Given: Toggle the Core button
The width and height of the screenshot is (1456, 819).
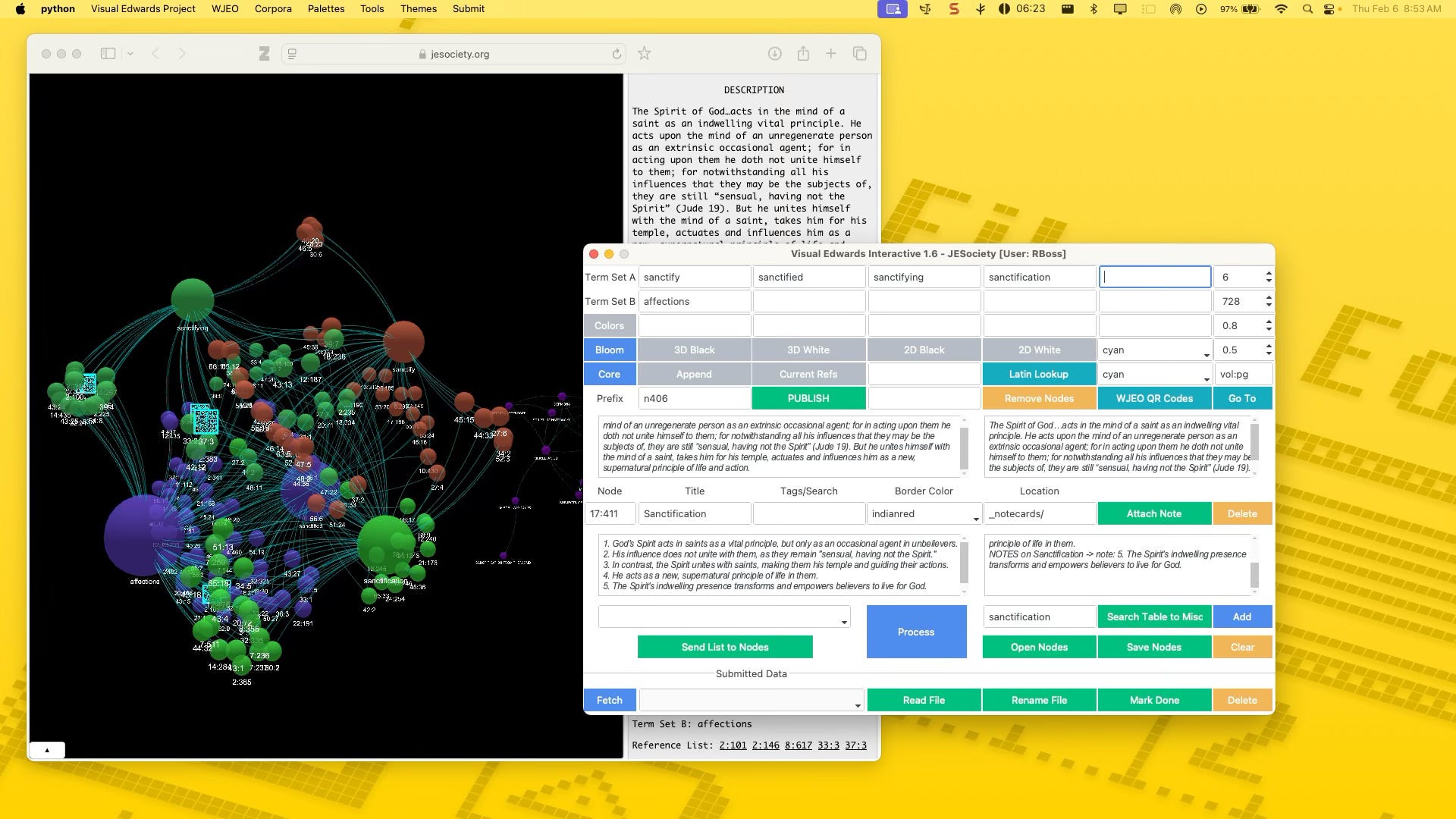Looking at the screenshot, I should coord(610,374).
